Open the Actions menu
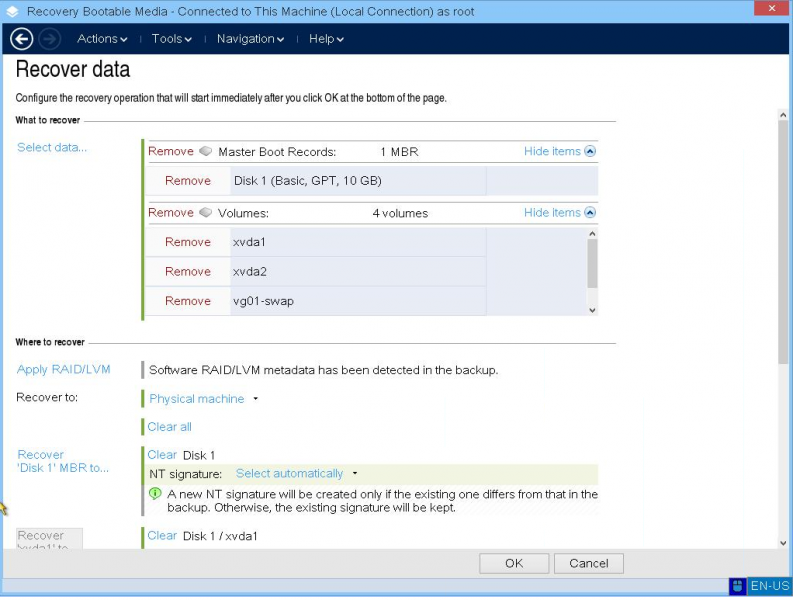Screen dimensions: 793x600 point(102,39)
